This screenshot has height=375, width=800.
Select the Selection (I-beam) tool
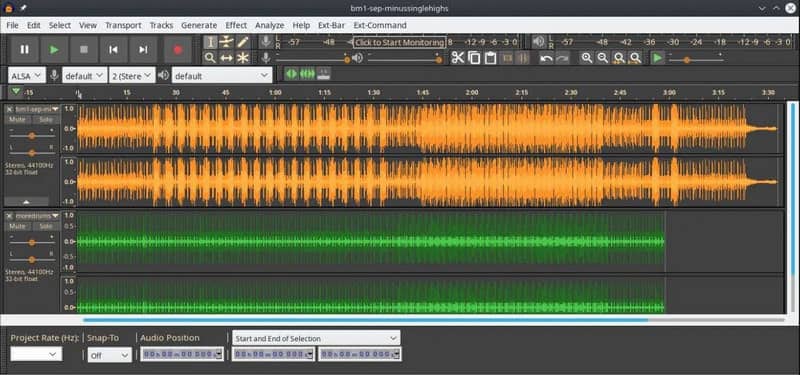tap(210, 42)
